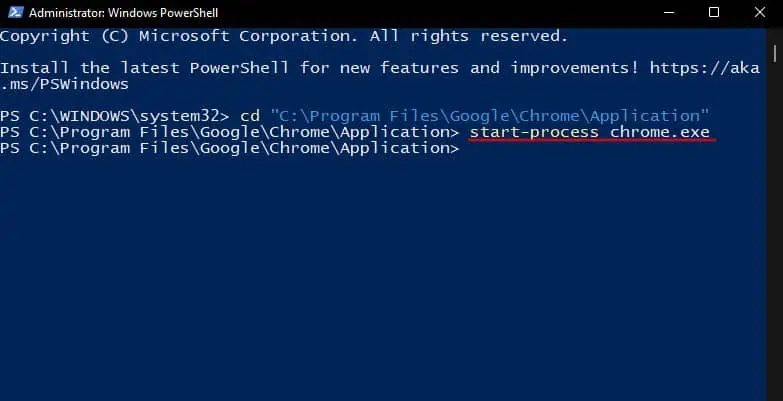Click the underlined 'start-process' command word

coord(534,132)
